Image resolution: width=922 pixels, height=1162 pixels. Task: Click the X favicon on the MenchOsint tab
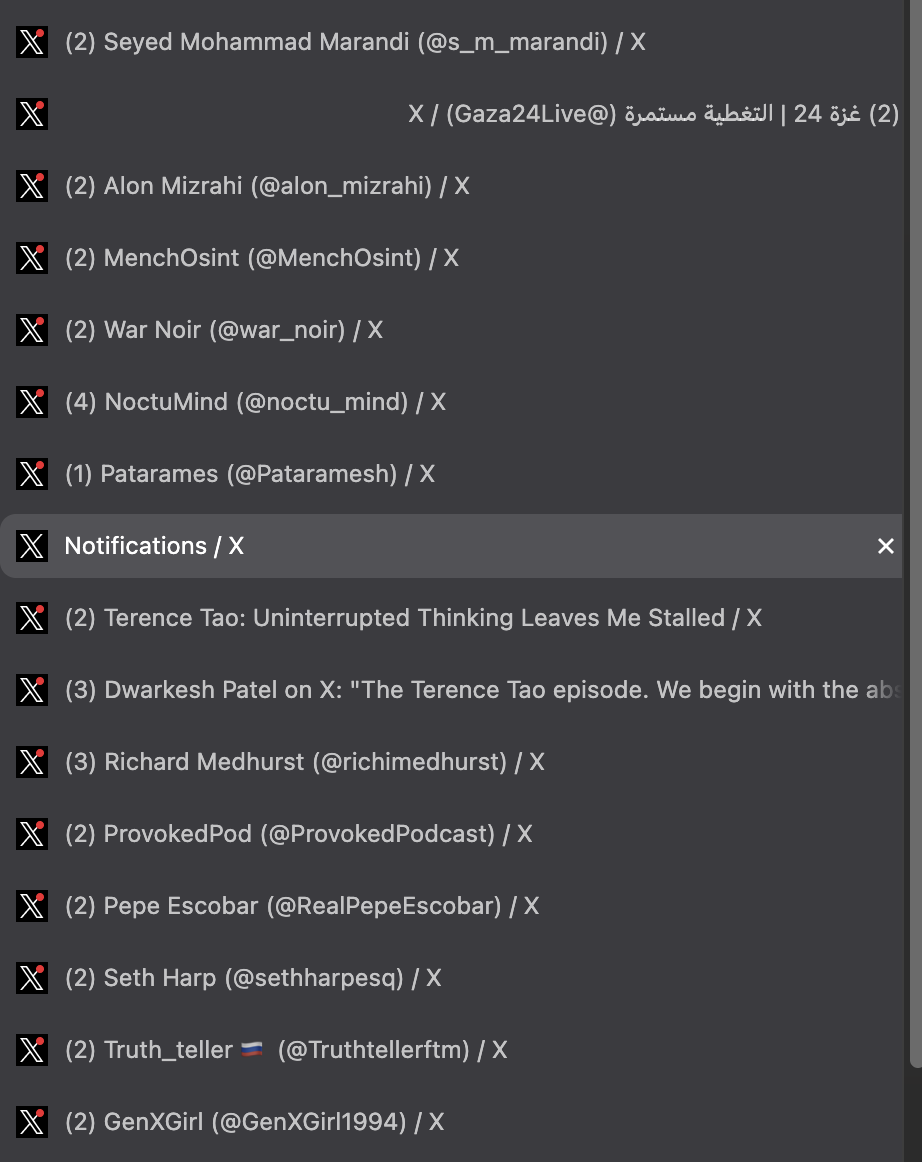[32, 258]
